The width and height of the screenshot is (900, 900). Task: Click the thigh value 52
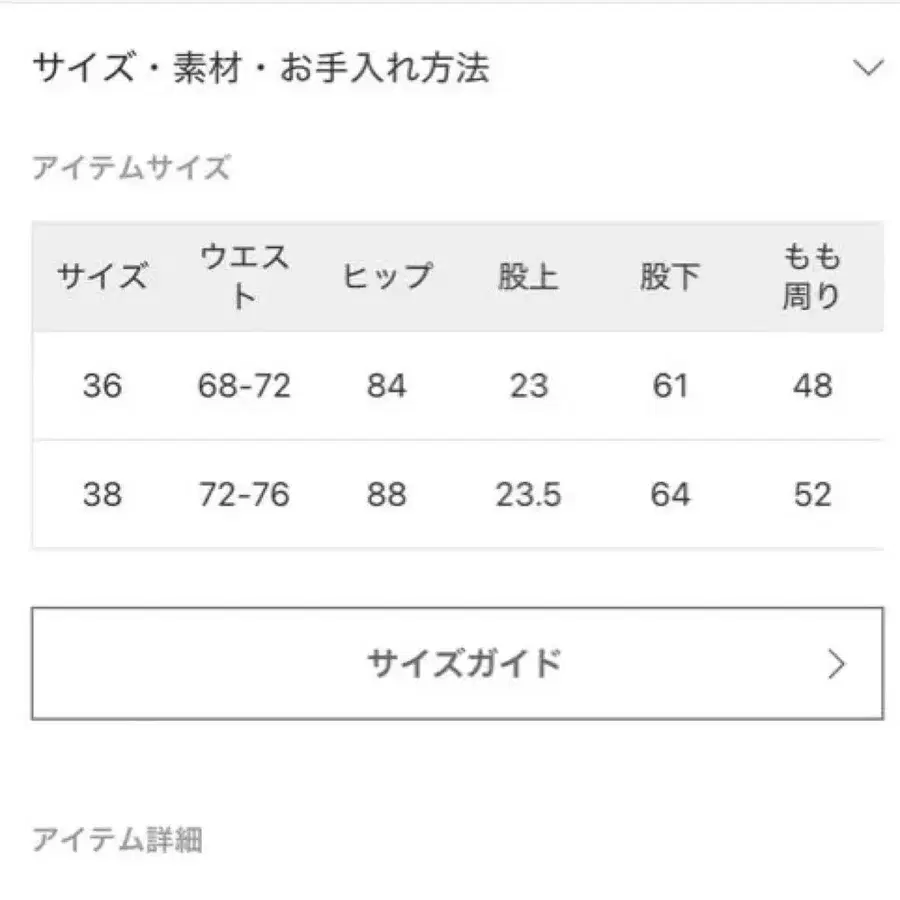click(814, 495)
